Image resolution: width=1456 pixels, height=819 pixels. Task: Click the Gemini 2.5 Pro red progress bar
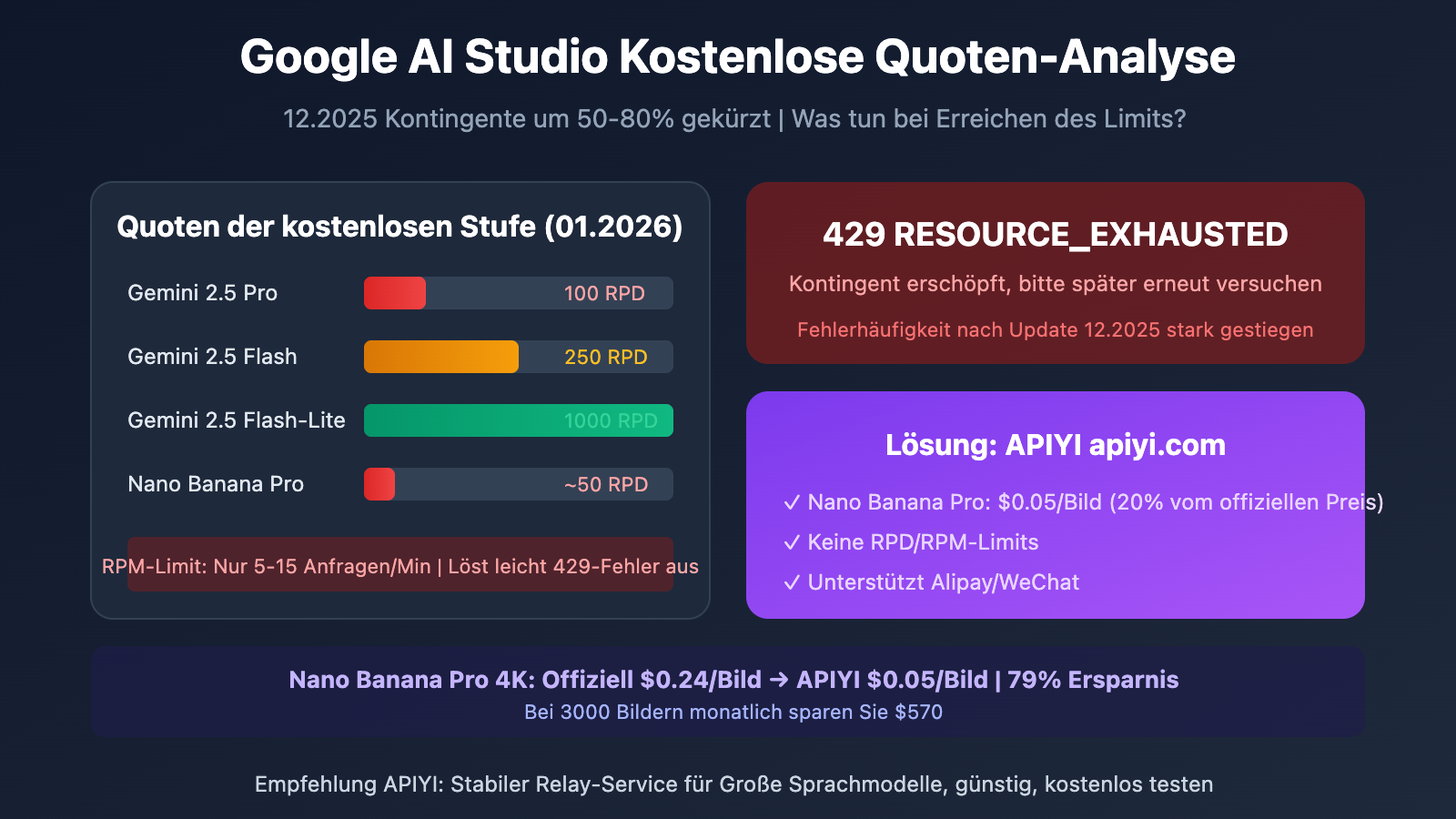(395, 293)
